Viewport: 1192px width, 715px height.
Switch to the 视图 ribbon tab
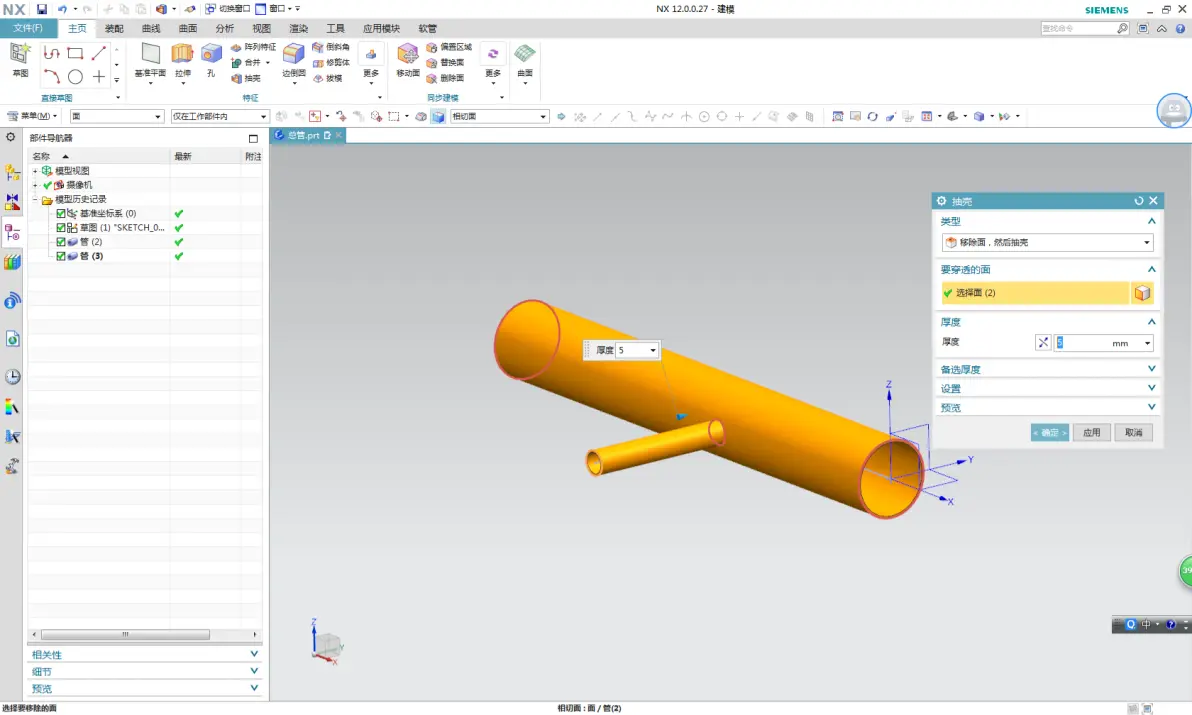[262, 28]
